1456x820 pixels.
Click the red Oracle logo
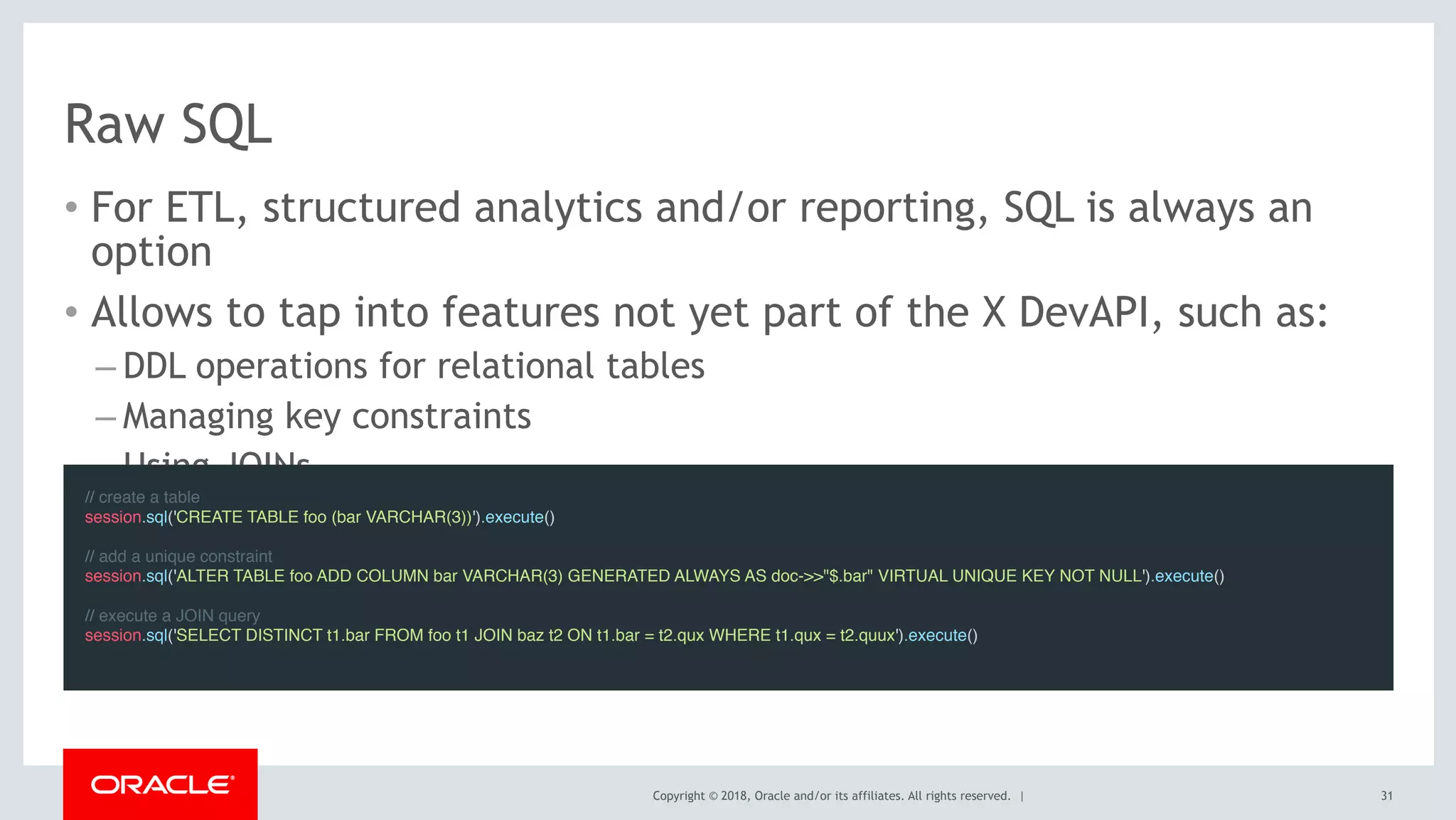[x=161, y=784]
